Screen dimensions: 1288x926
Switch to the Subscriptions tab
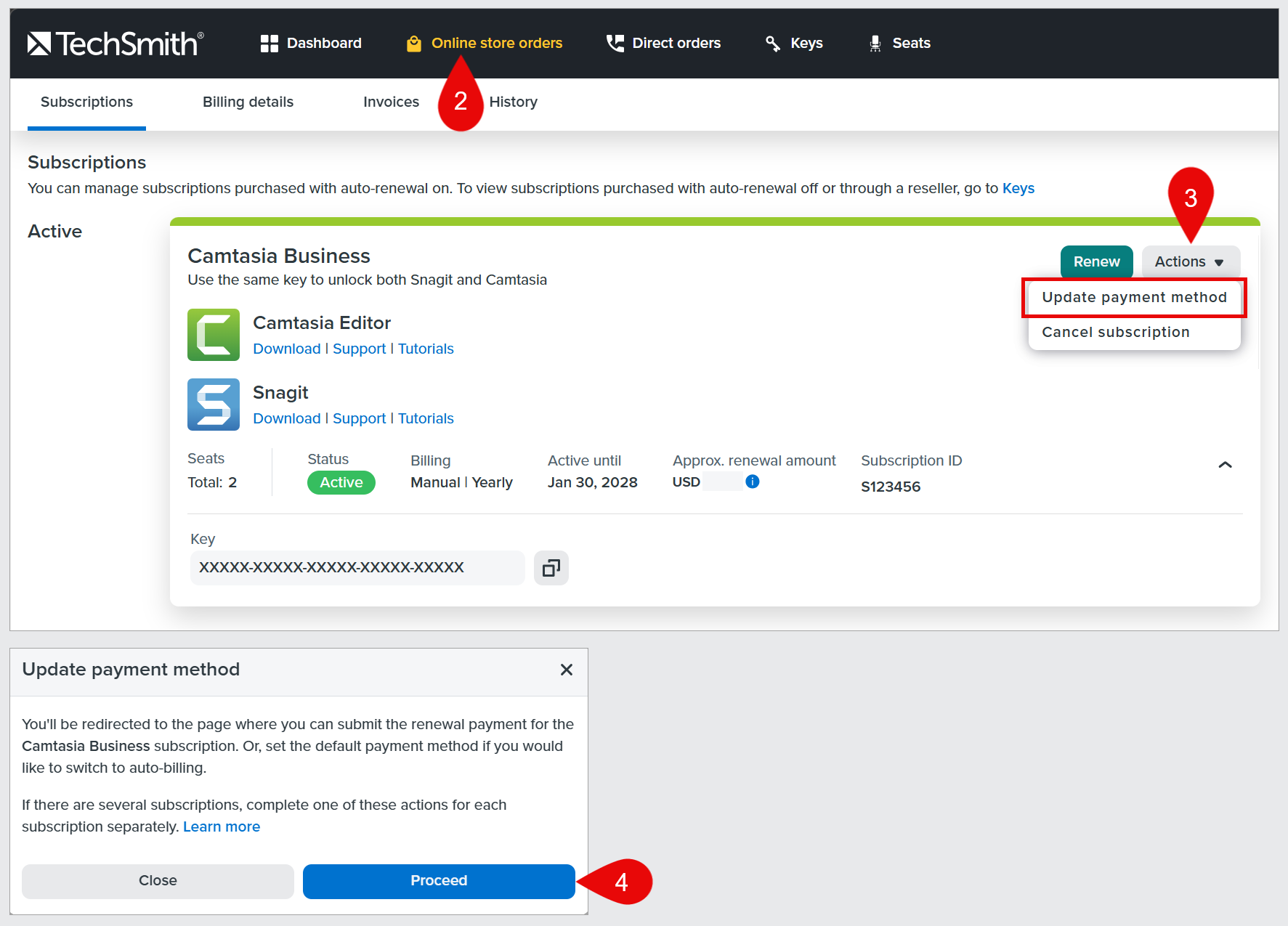(x=86, y=102)
